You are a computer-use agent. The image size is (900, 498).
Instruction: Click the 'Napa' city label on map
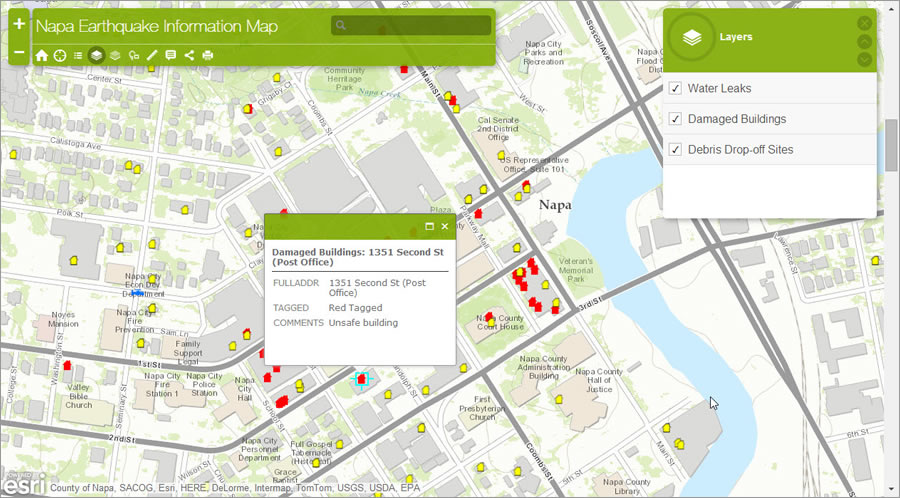pos(555,205)
